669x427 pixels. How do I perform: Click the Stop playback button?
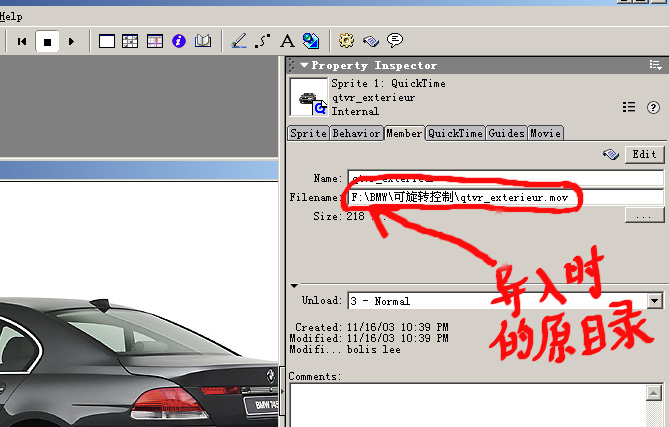(x=47, y=41)
